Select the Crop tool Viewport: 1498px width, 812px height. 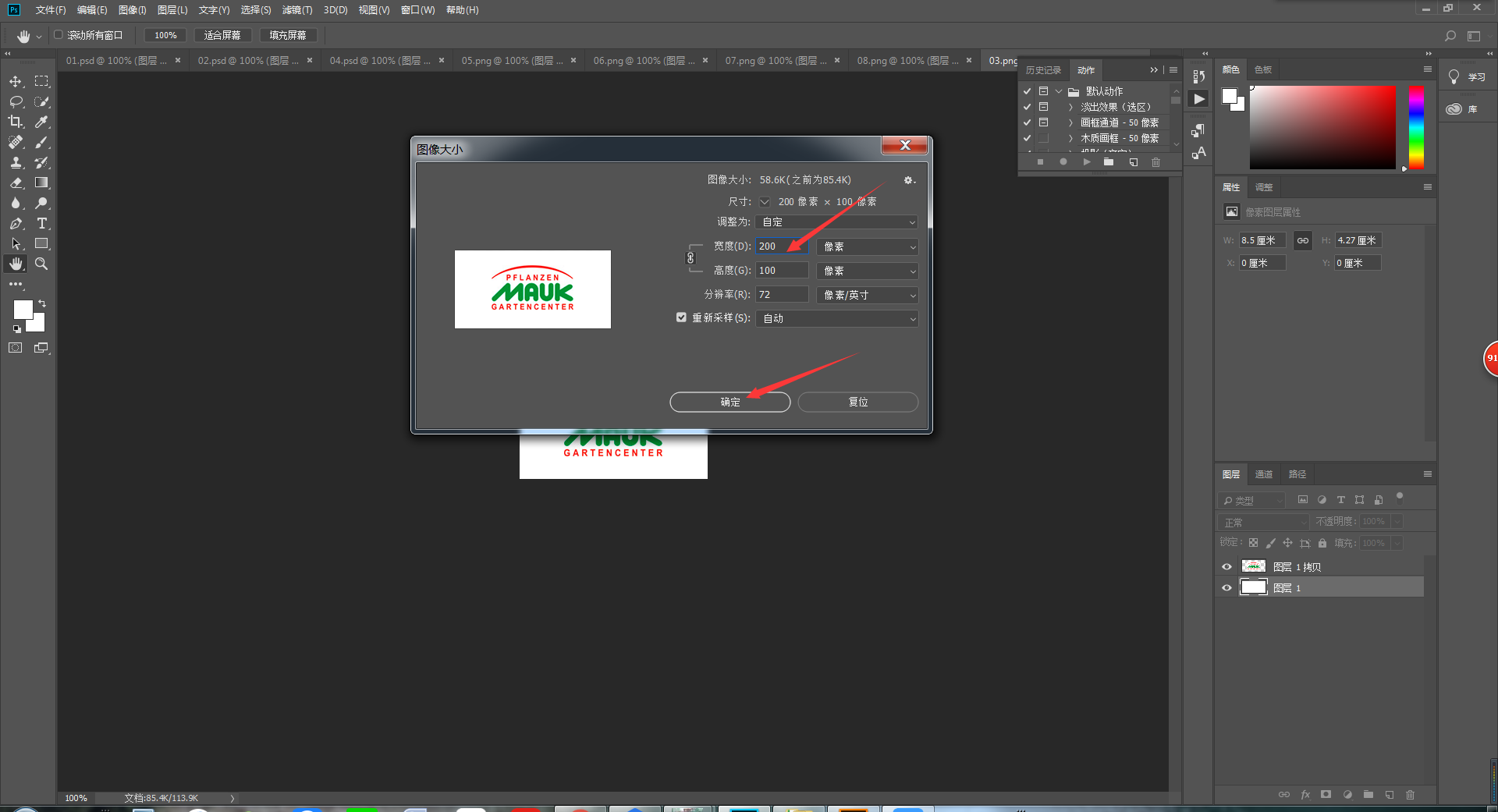[x=16, y=122]
